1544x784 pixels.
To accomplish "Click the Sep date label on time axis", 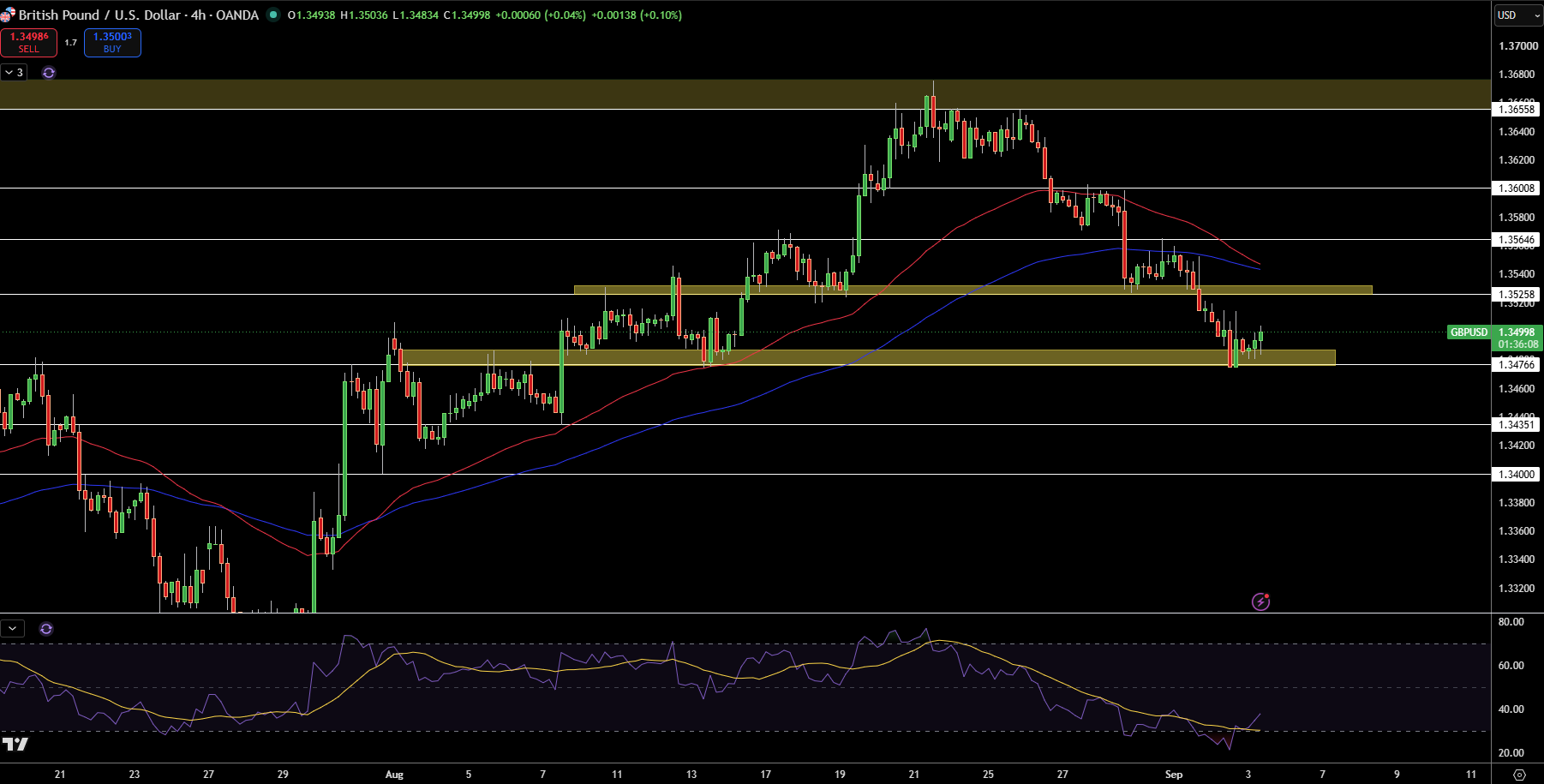I will point(1174,775).
